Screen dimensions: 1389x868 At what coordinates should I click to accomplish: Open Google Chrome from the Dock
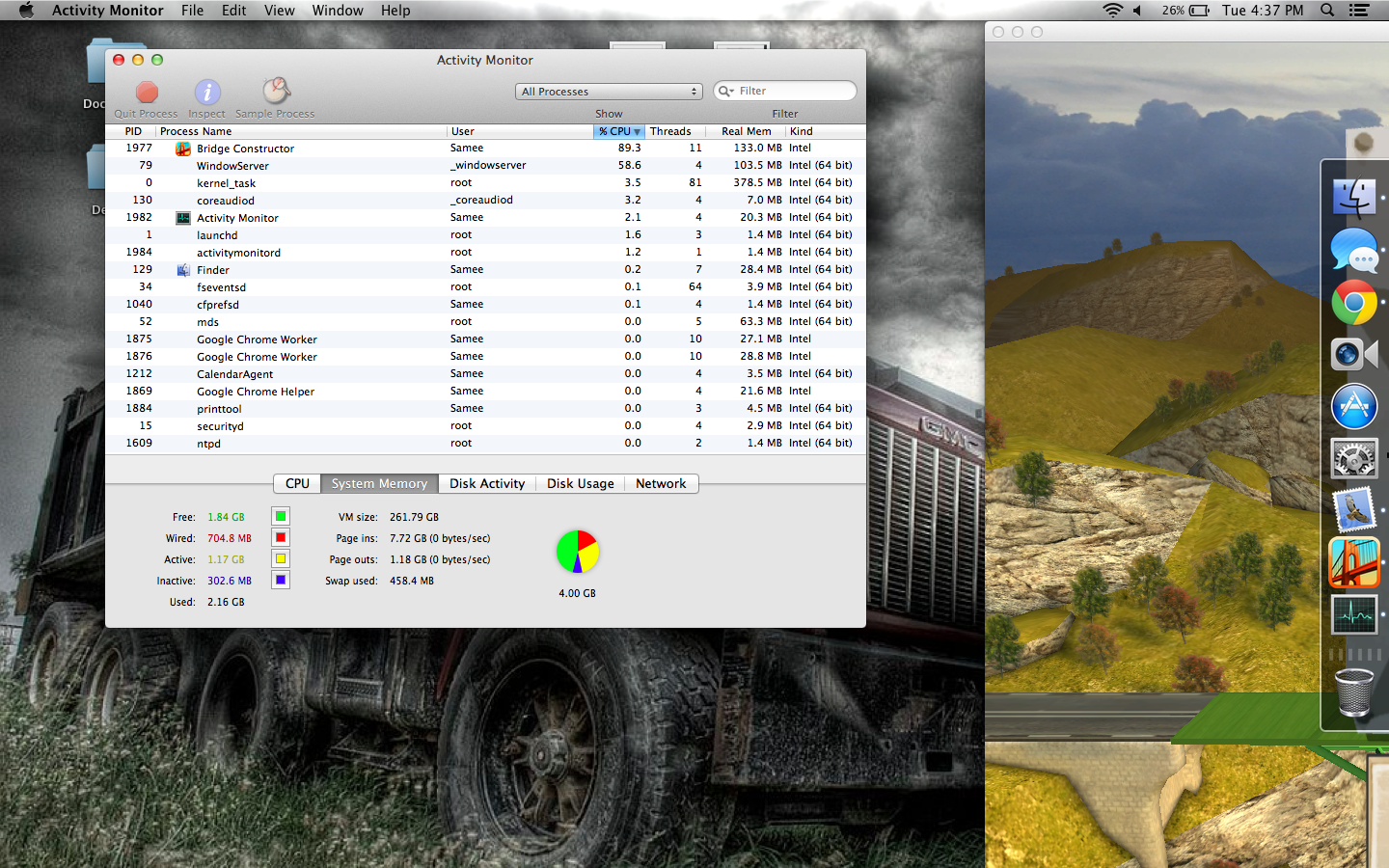(1354, 303)
